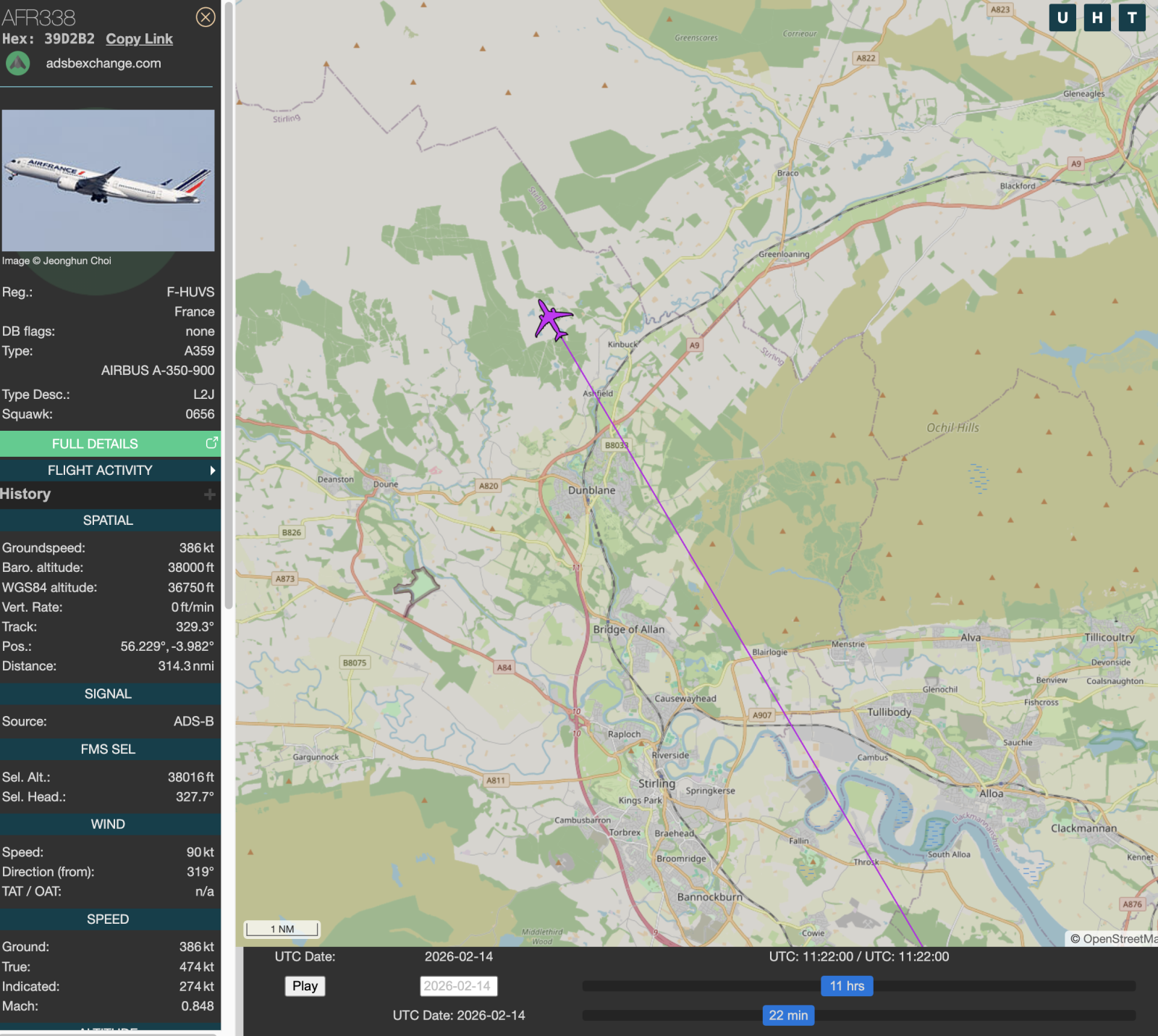Click the 11 hrs slider handle
The width and height of the screenshot is (1158, 1036).
[x=846, y=986]
